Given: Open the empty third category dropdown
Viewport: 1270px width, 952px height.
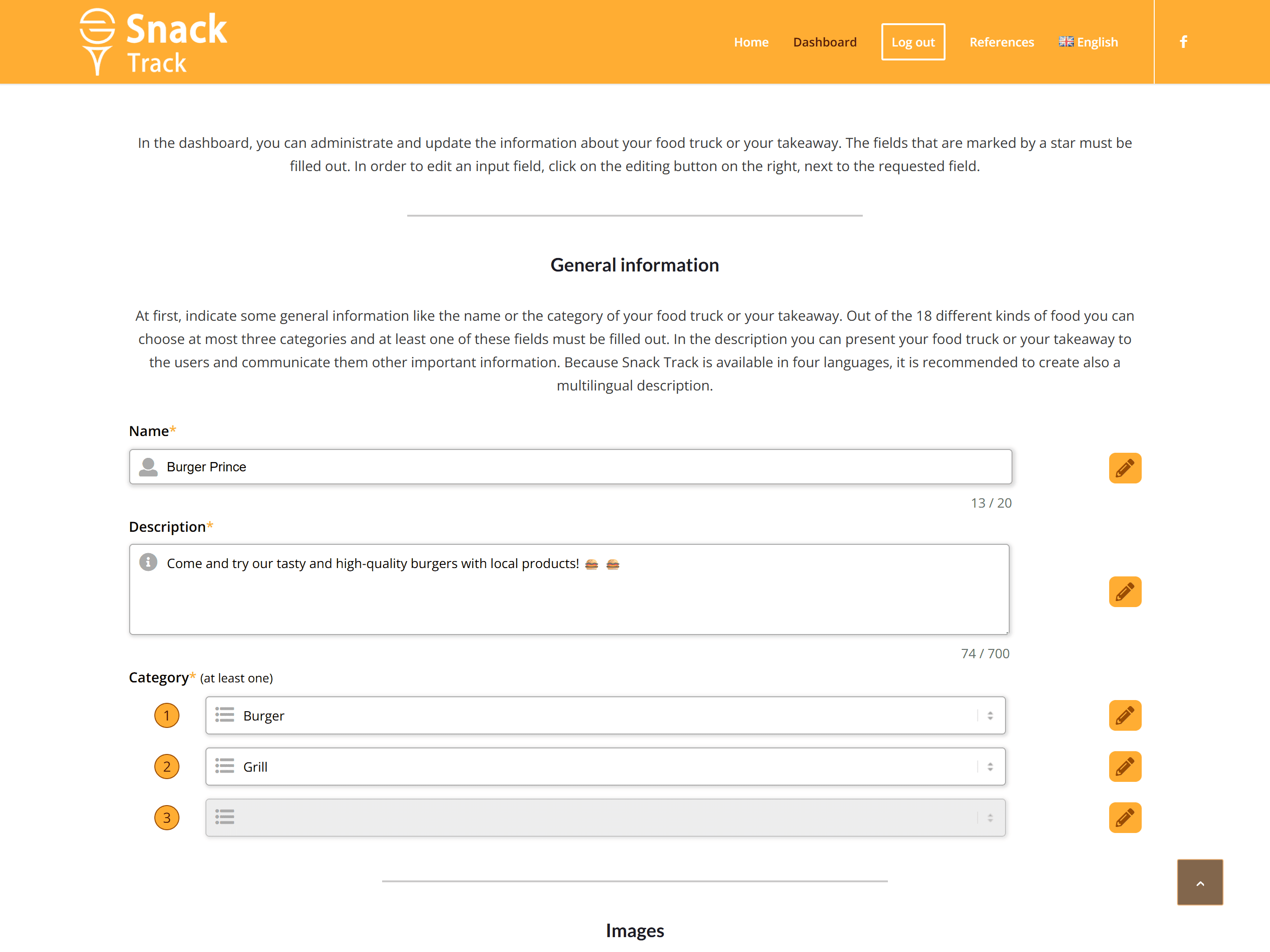Looking at the screenshot, I should click(605, 817).
